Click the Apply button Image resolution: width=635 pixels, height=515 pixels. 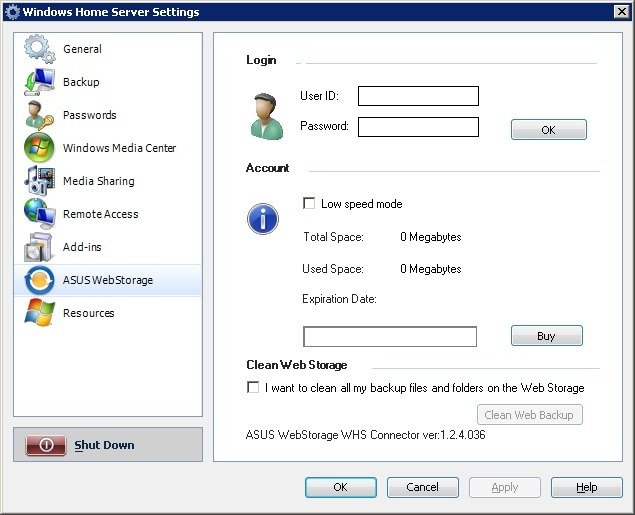(505, 487)
